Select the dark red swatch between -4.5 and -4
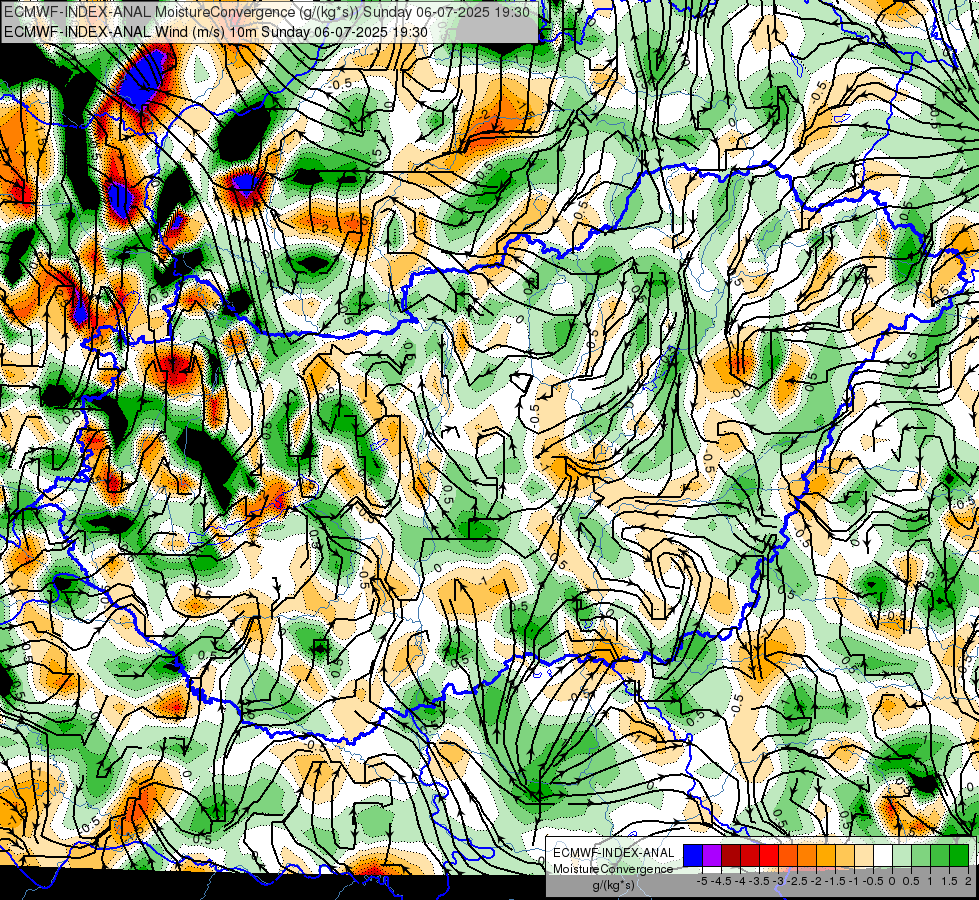 pyautogui.click(x=731, y=856)
